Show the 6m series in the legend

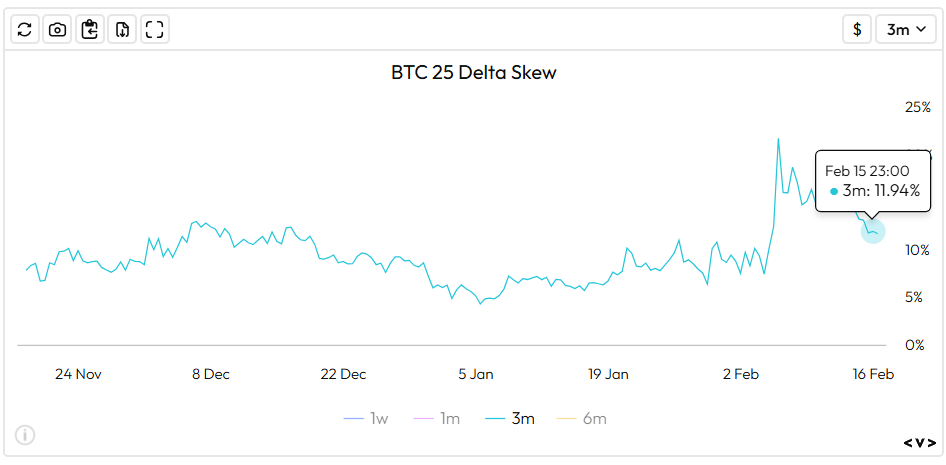(x=581, y=418)
